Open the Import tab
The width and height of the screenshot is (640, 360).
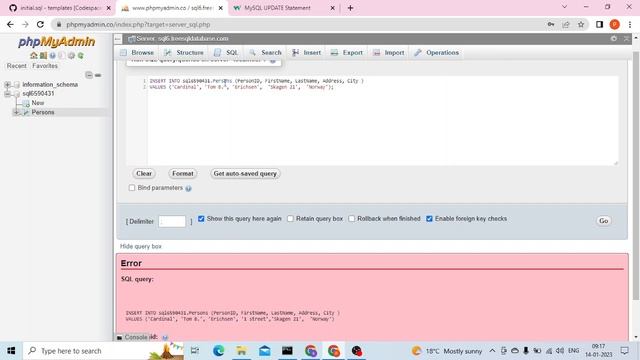pos(388,53)
